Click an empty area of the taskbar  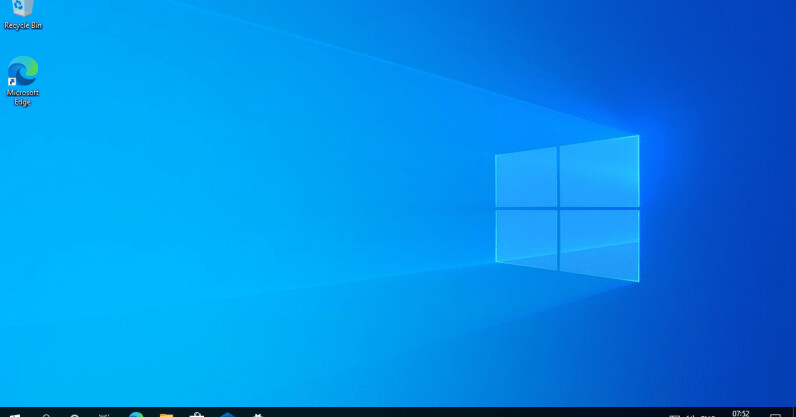tap(450, 413)
